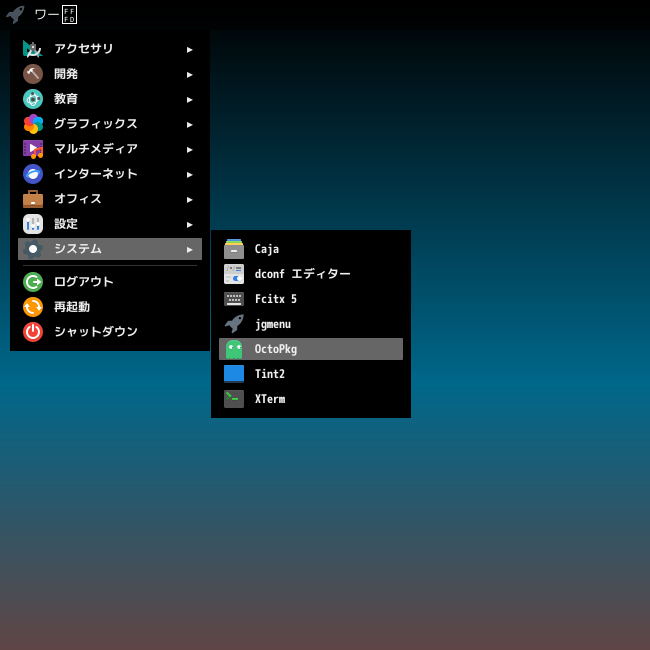Expand the インターネット submenu arrow
Image resolution: width=650 pixels, height=650 pixels.
click(x=189, y=175)
